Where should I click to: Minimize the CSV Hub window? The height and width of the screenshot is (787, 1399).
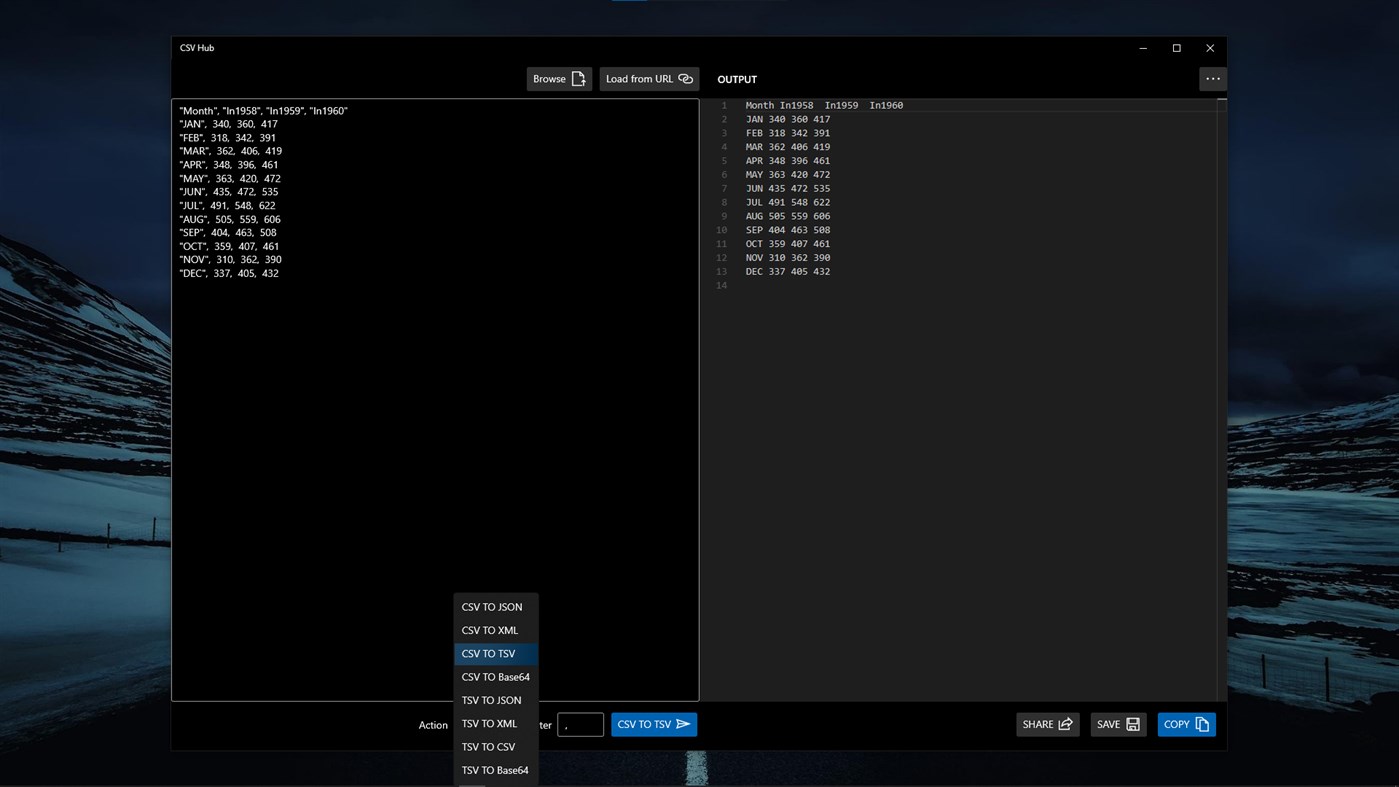tap(1143, 48)
